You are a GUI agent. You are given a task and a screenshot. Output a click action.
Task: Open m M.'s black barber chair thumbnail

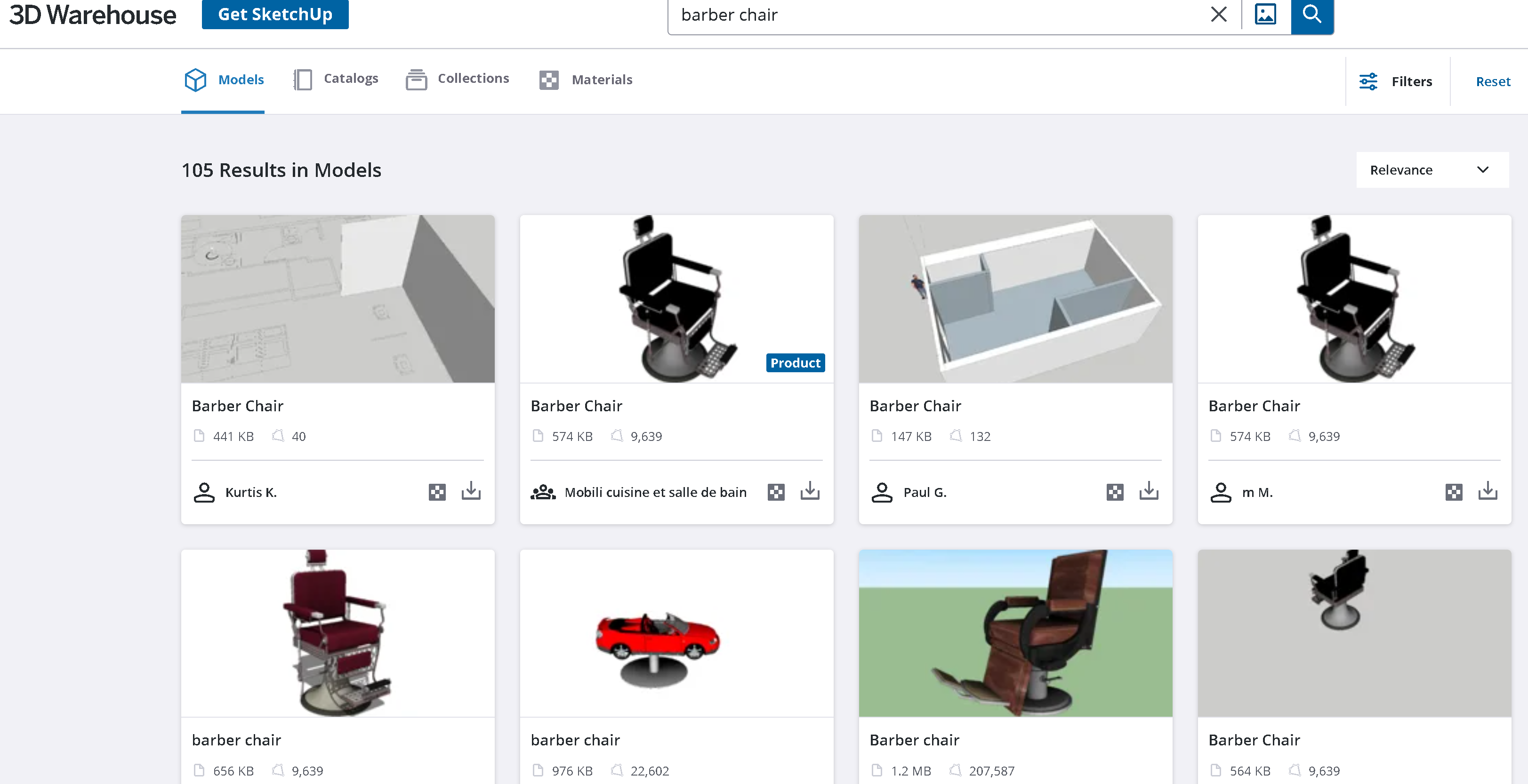(x=1354, y=298)
